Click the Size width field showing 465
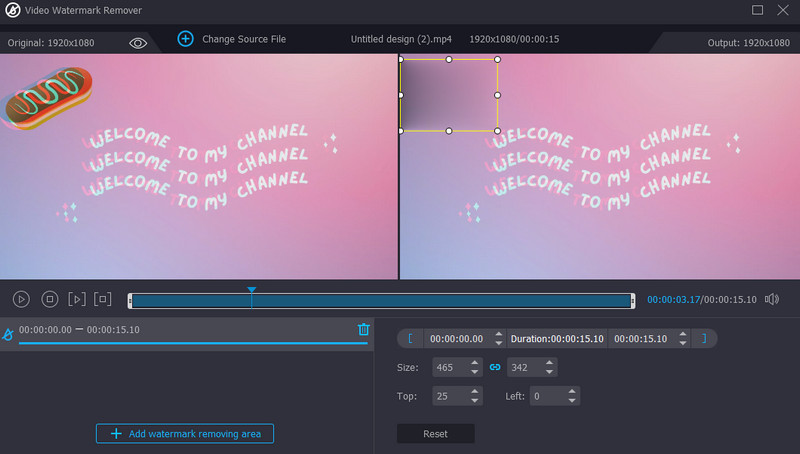The height and width of the screenshot is (454, 800). click(x=448, y=368)
